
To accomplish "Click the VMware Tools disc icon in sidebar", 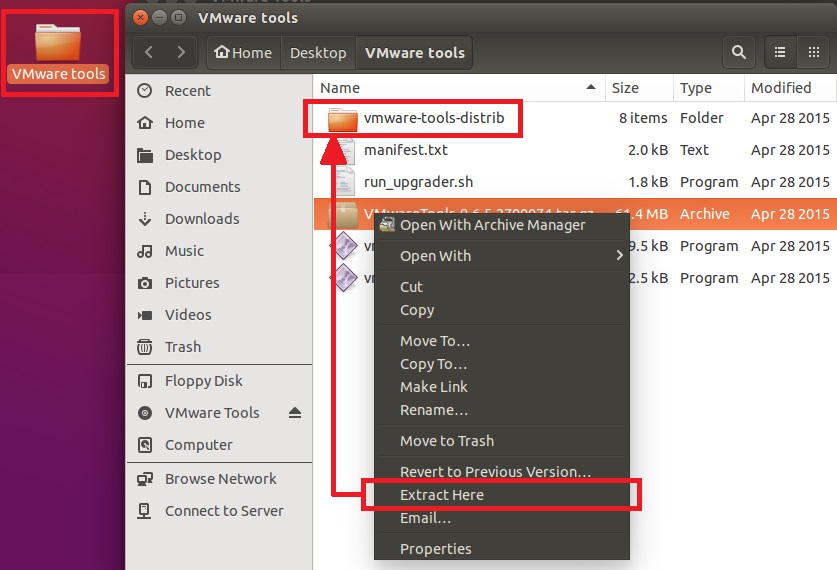I will tap(145, 413).
